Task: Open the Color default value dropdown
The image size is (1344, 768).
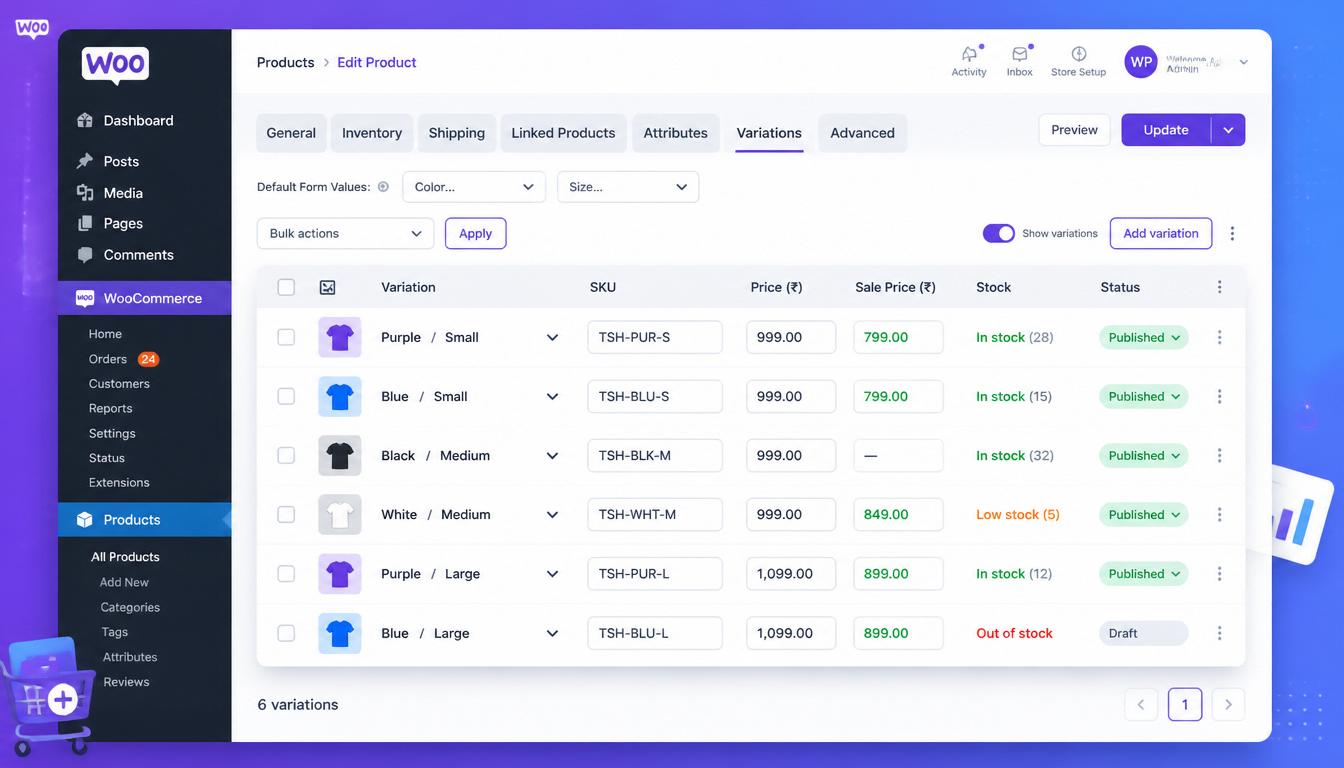Action: coord(474,187)
